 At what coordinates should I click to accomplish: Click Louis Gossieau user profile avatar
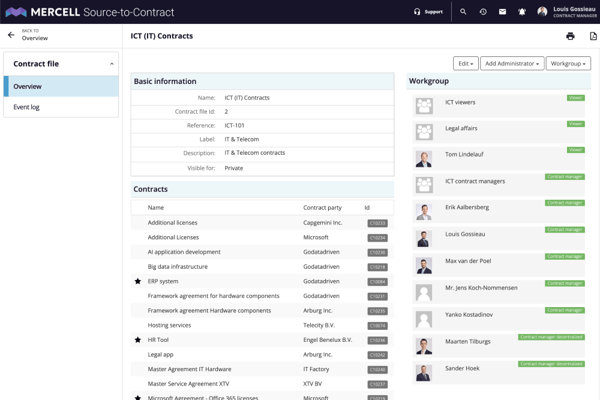pos(542,12)
